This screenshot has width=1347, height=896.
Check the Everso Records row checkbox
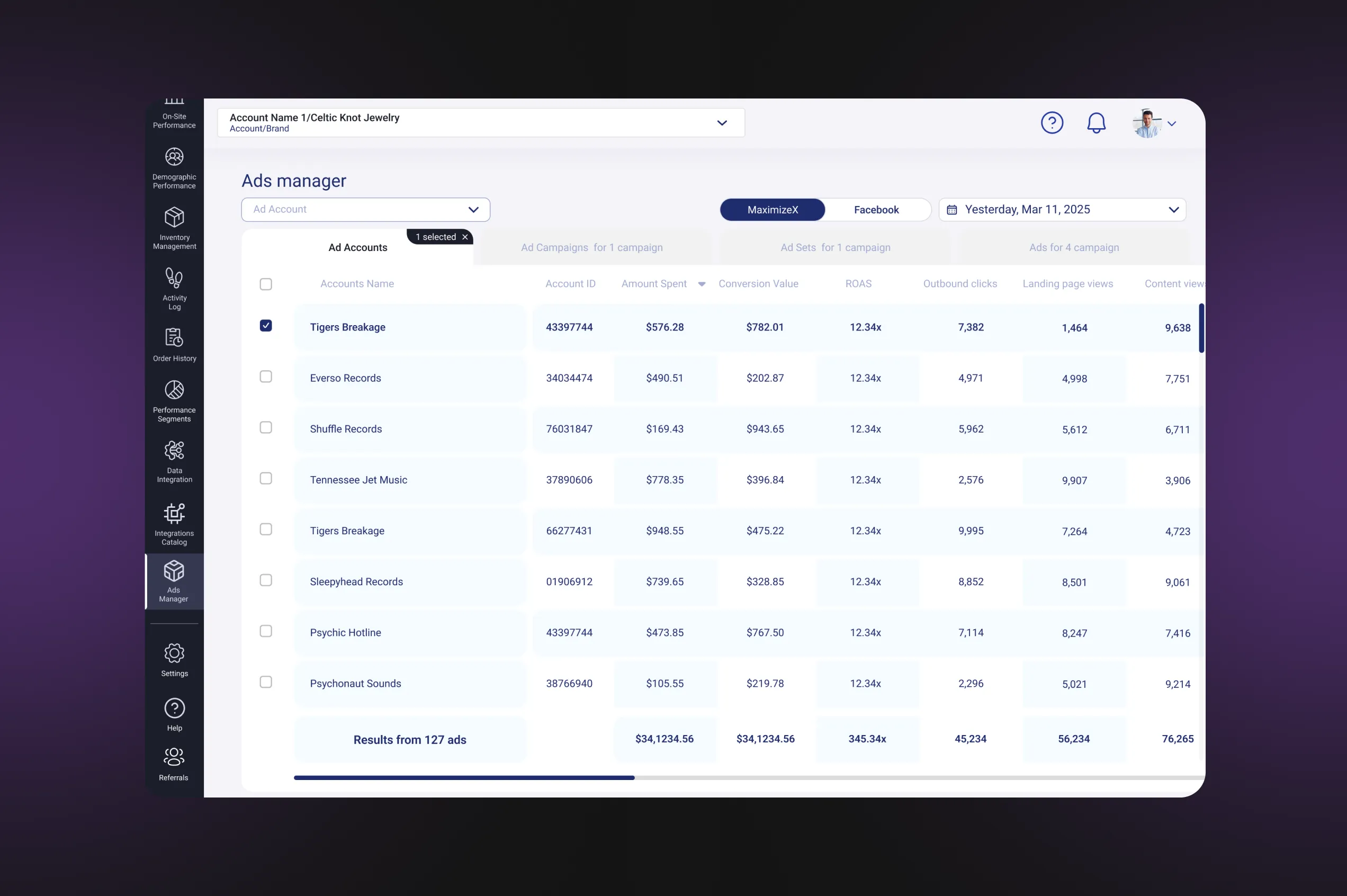pyautogui.click(x=266, y=377)
